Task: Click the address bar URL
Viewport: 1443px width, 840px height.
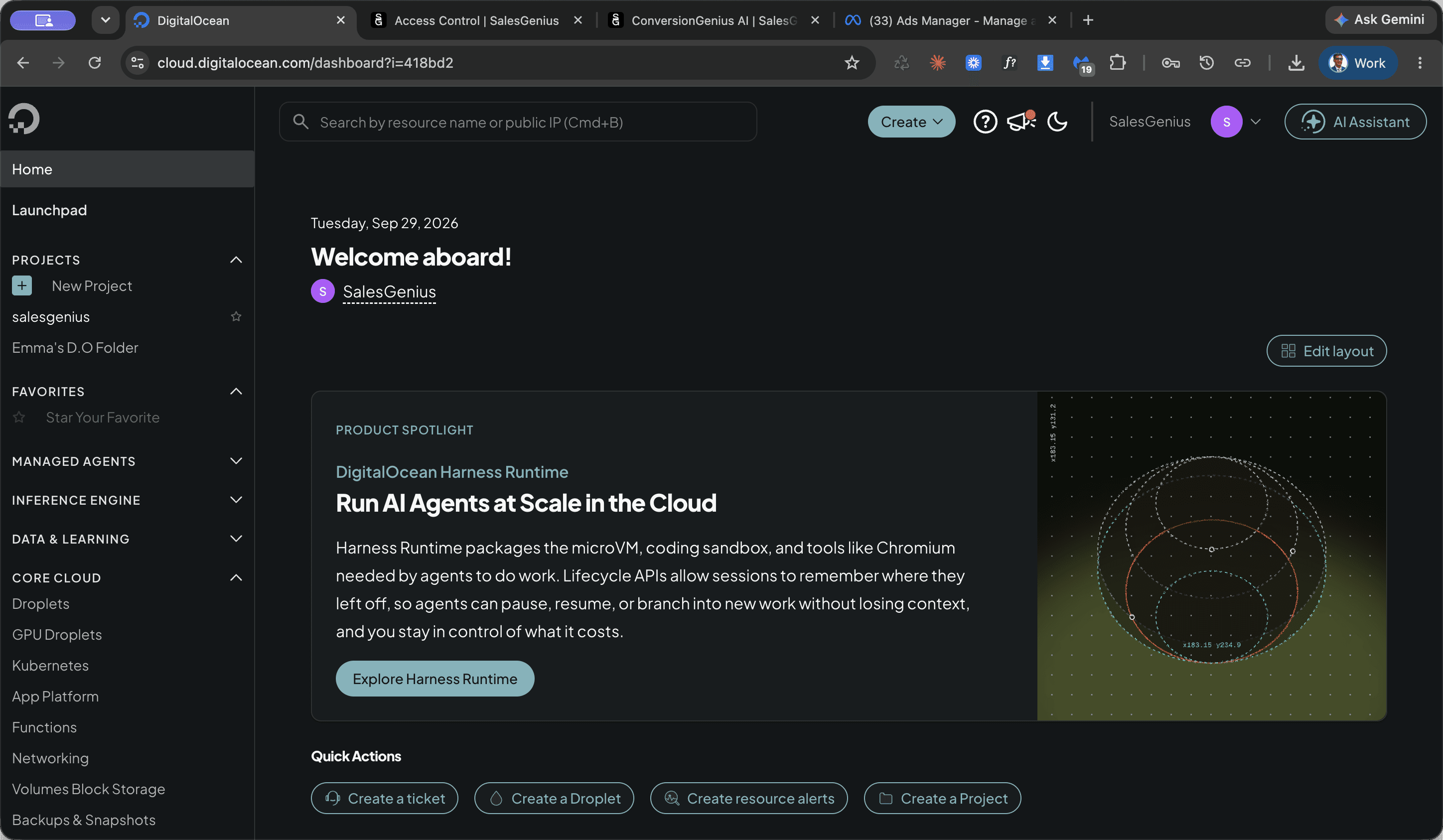Action: (x=305, y=62)
